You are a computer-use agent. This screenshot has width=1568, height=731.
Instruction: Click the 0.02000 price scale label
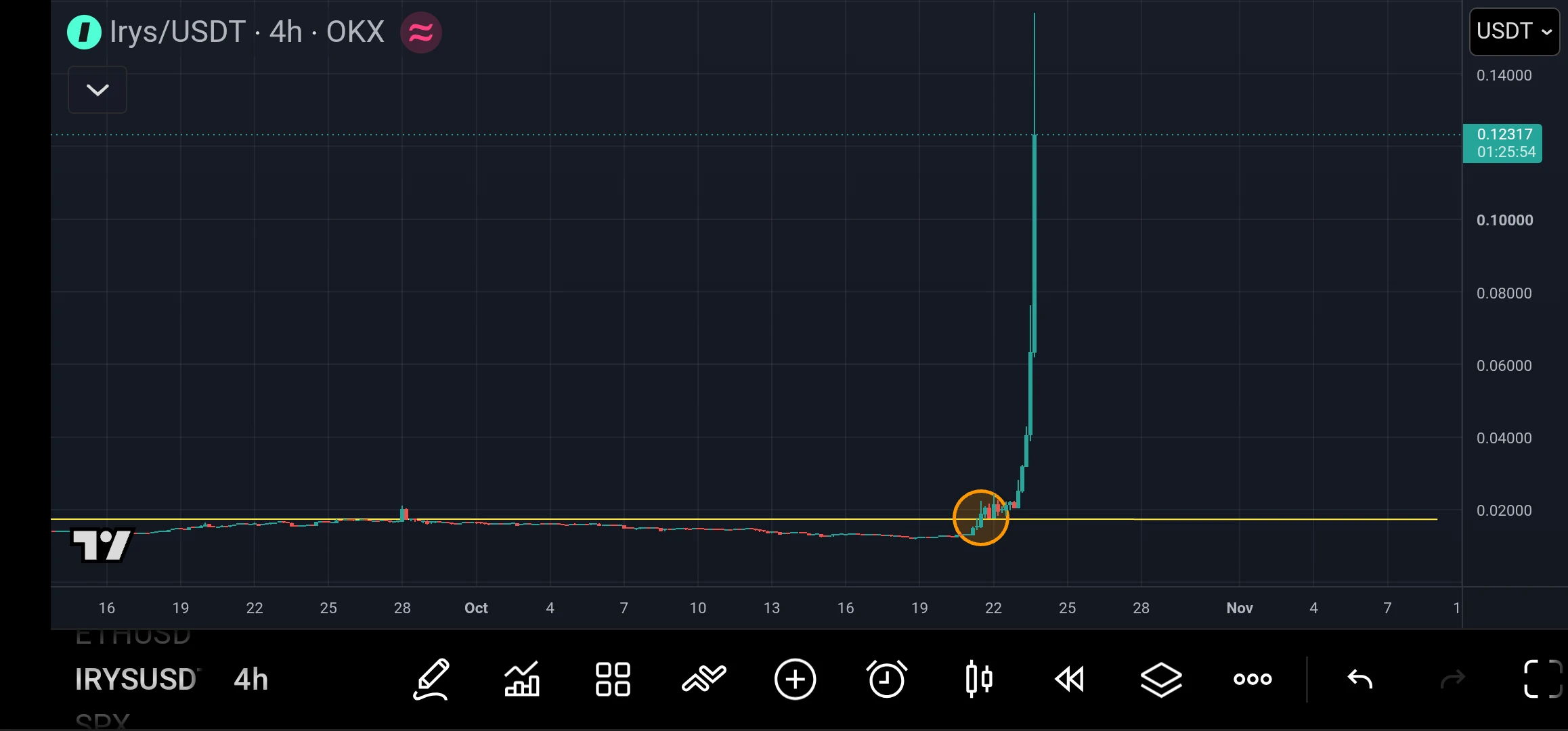(x=1504, y=510)
